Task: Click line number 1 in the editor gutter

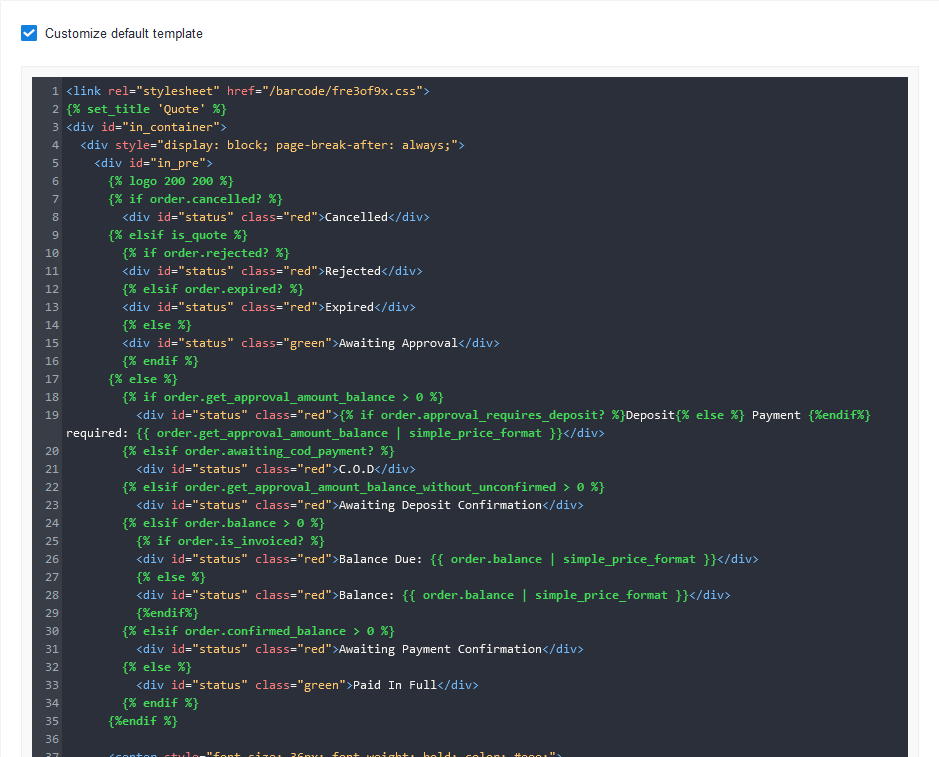Action: tap(55, 91)
